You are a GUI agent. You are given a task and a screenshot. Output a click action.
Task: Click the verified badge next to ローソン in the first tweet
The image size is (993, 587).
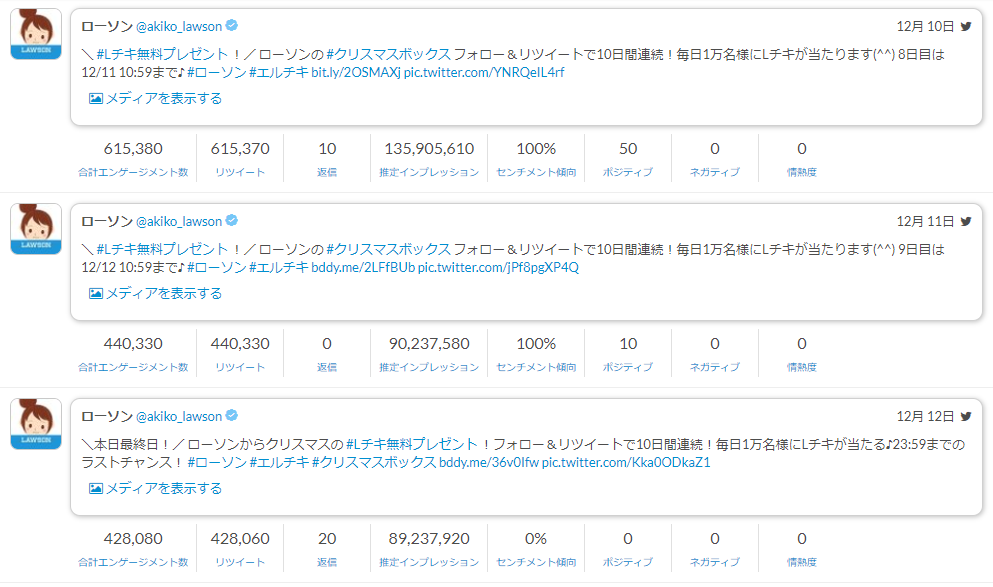[231, 28]
